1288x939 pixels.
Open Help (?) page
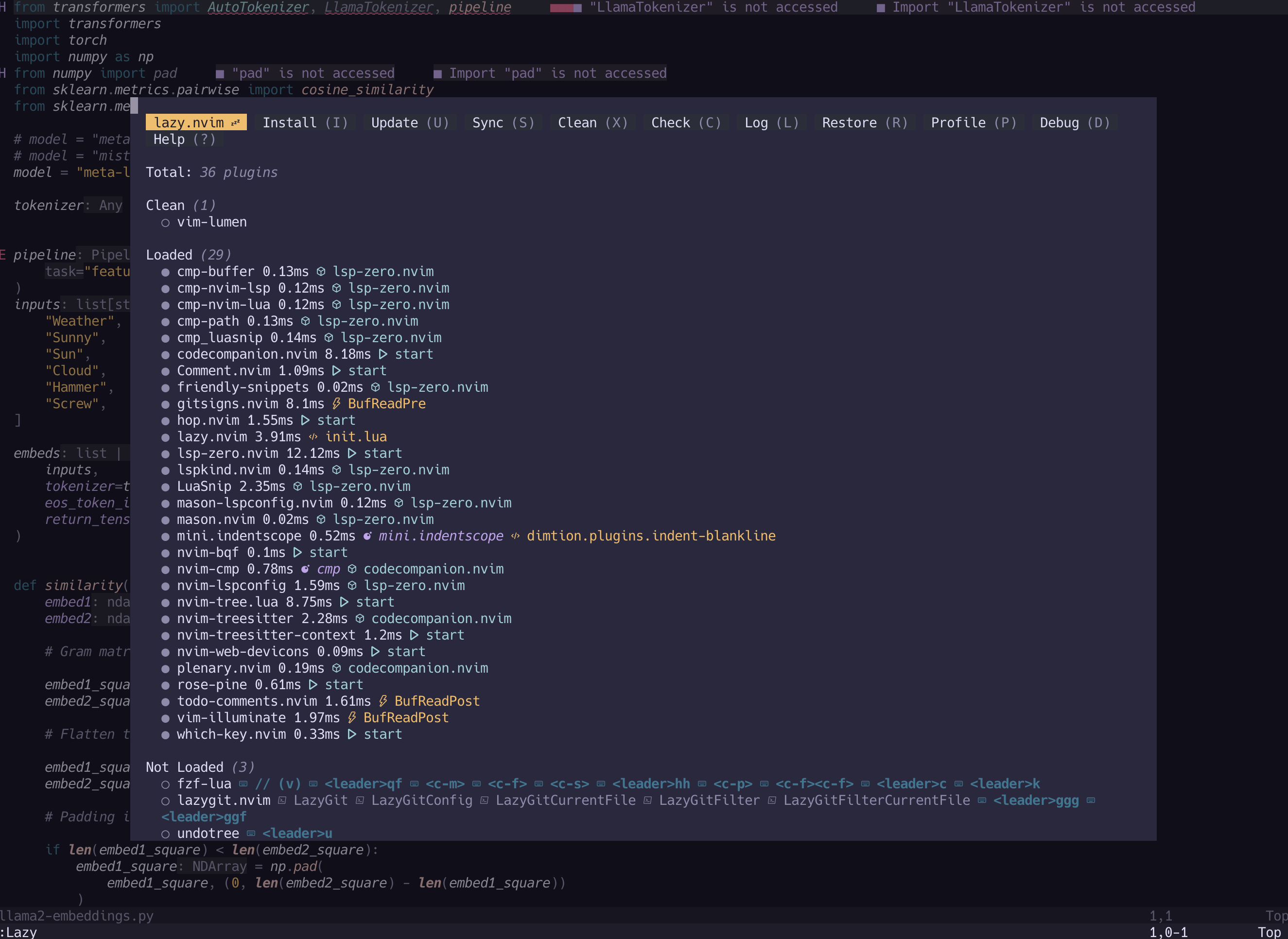pyautogui.click(x=184, y=139)
